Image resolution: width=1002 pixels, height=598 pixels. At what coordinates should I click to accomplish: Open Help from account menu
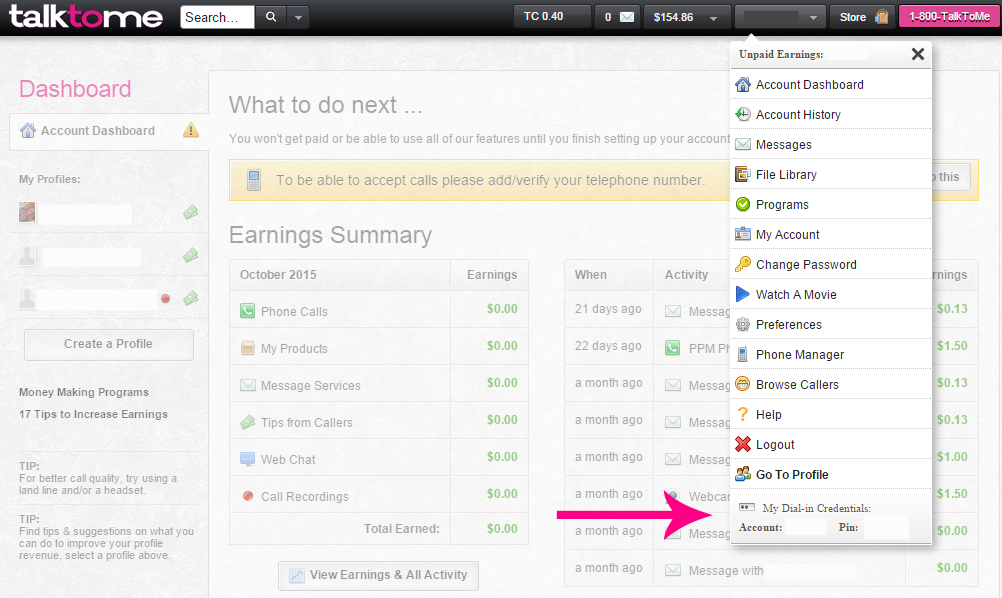pos(831,415)
